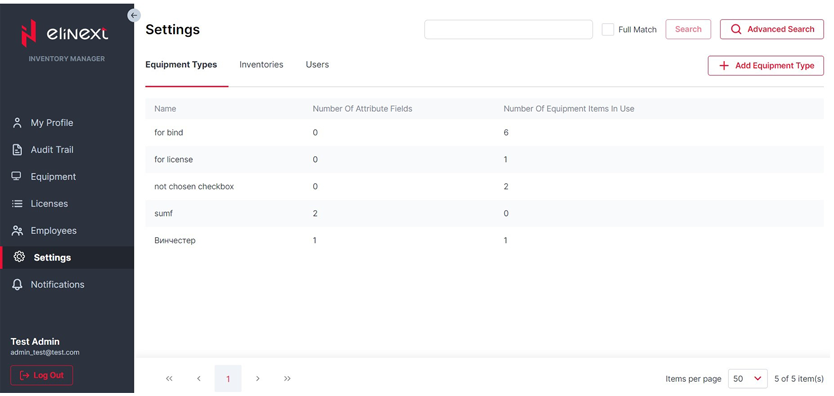
Task: Collapse the sidebar with the arrow button
Action: [x=134, y=15]
